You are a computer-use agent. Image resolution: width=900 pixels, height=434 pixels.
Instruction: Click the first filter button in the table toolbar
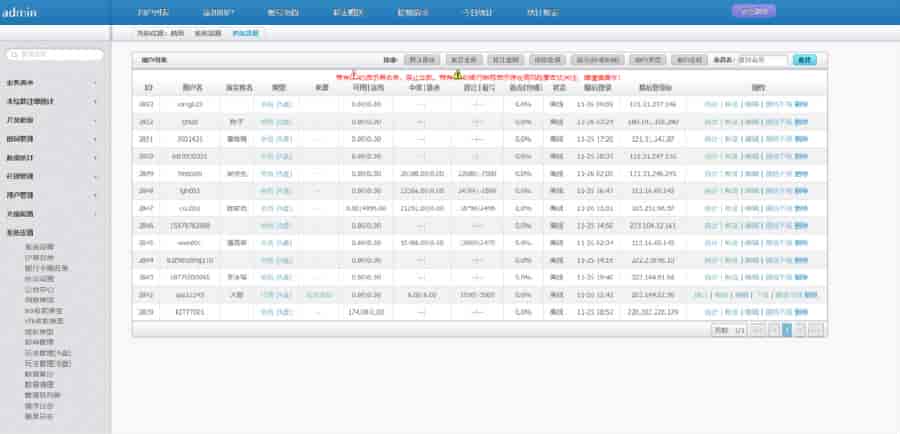tap(420, 60)
